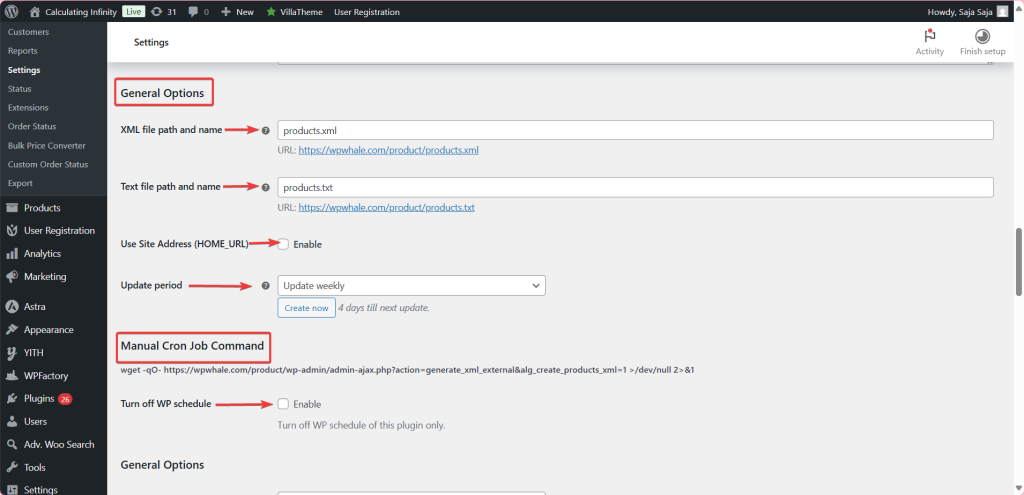Image resolution: width=1024 pixels, height=495 pixels.
Task: Click the Live status badge
Action: (x=133, y=12)
